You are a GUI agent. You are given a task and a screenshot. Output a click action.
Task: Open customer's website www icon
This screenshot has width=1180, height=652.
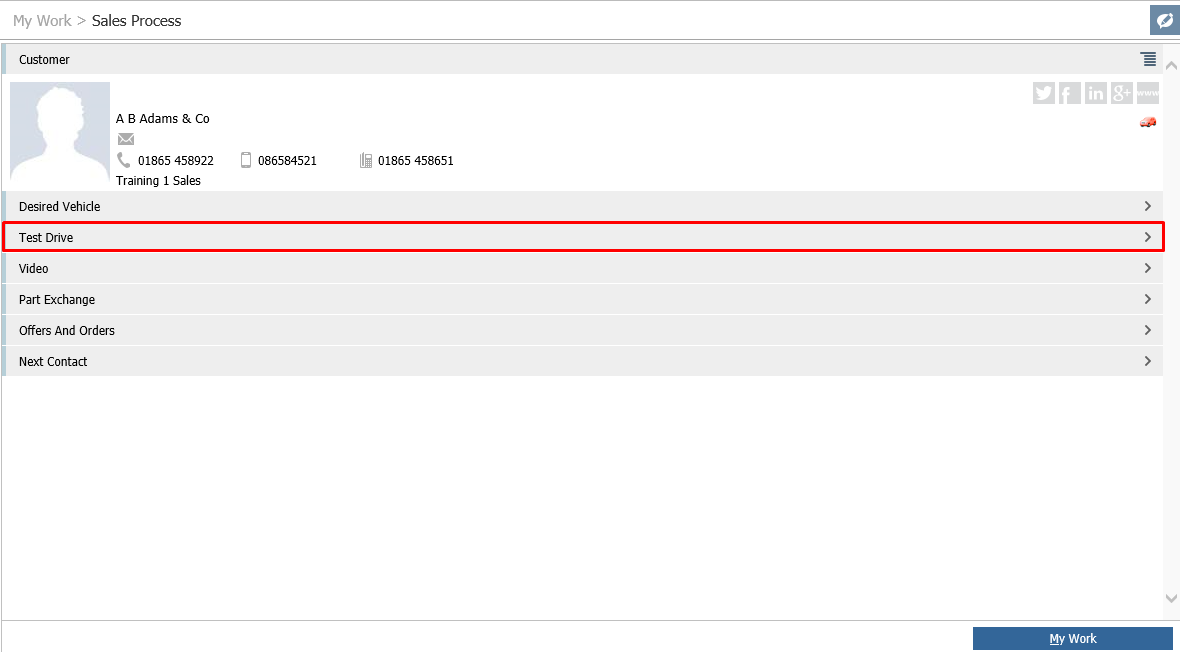pos(1148,93)
